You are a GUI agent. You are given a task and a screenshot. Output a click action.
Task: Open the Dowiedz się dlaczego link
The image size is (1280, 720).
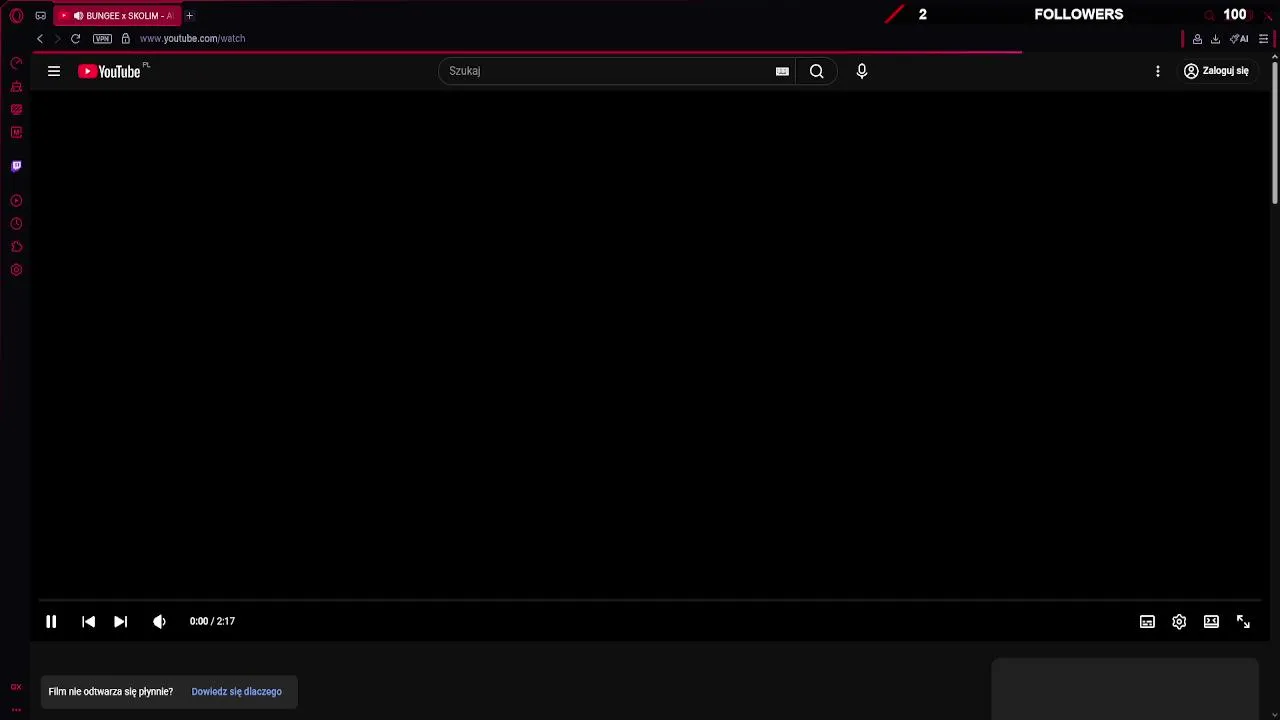point(236,692)
